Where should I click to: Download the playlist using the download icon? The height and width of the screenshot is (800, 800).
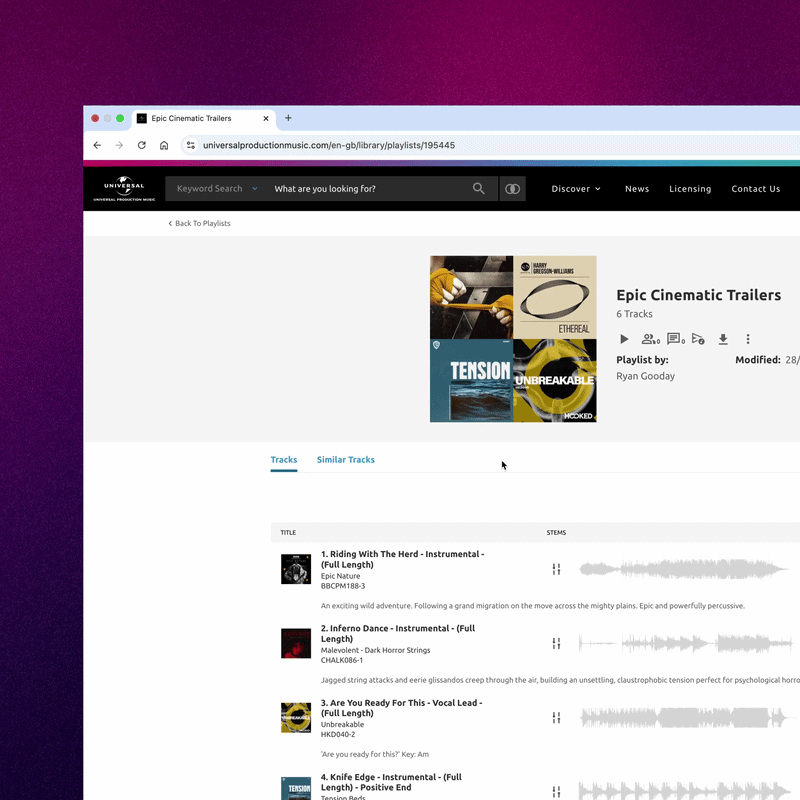tap(723, 339)
